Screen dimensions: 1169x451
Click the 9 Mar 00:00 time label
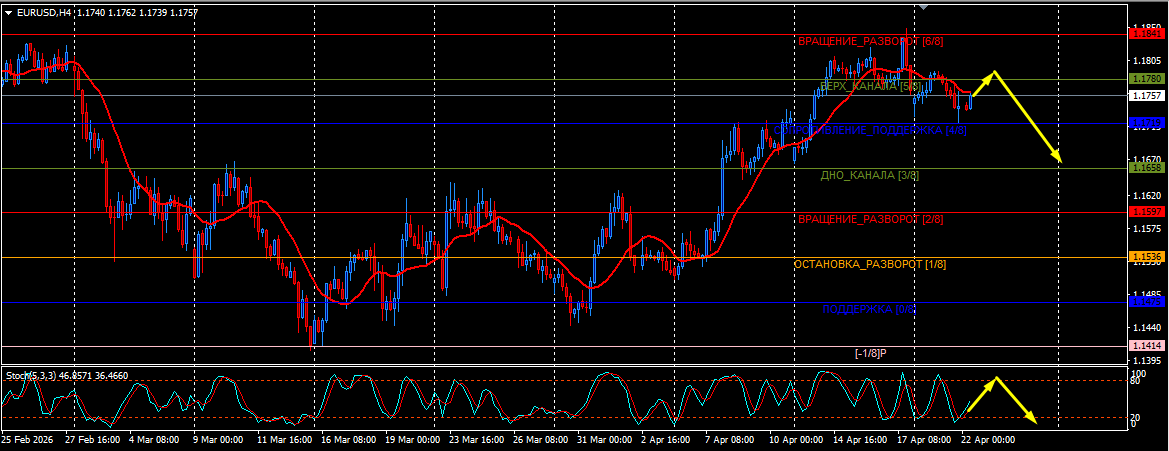click(219, 440)
